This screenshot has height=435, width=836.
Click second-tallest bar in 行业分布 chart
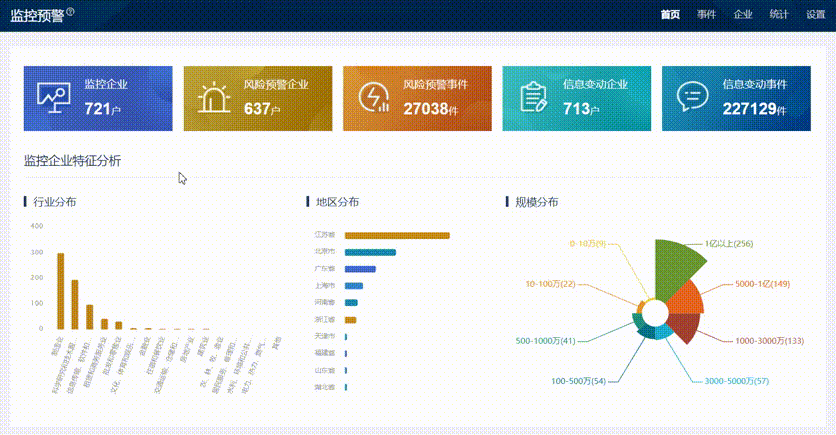[75, 304]
